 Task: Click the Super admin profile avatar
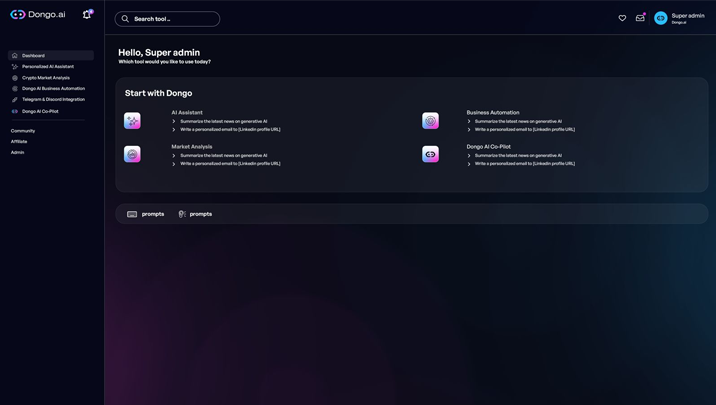pyautogui.click(x=661, y=18)
